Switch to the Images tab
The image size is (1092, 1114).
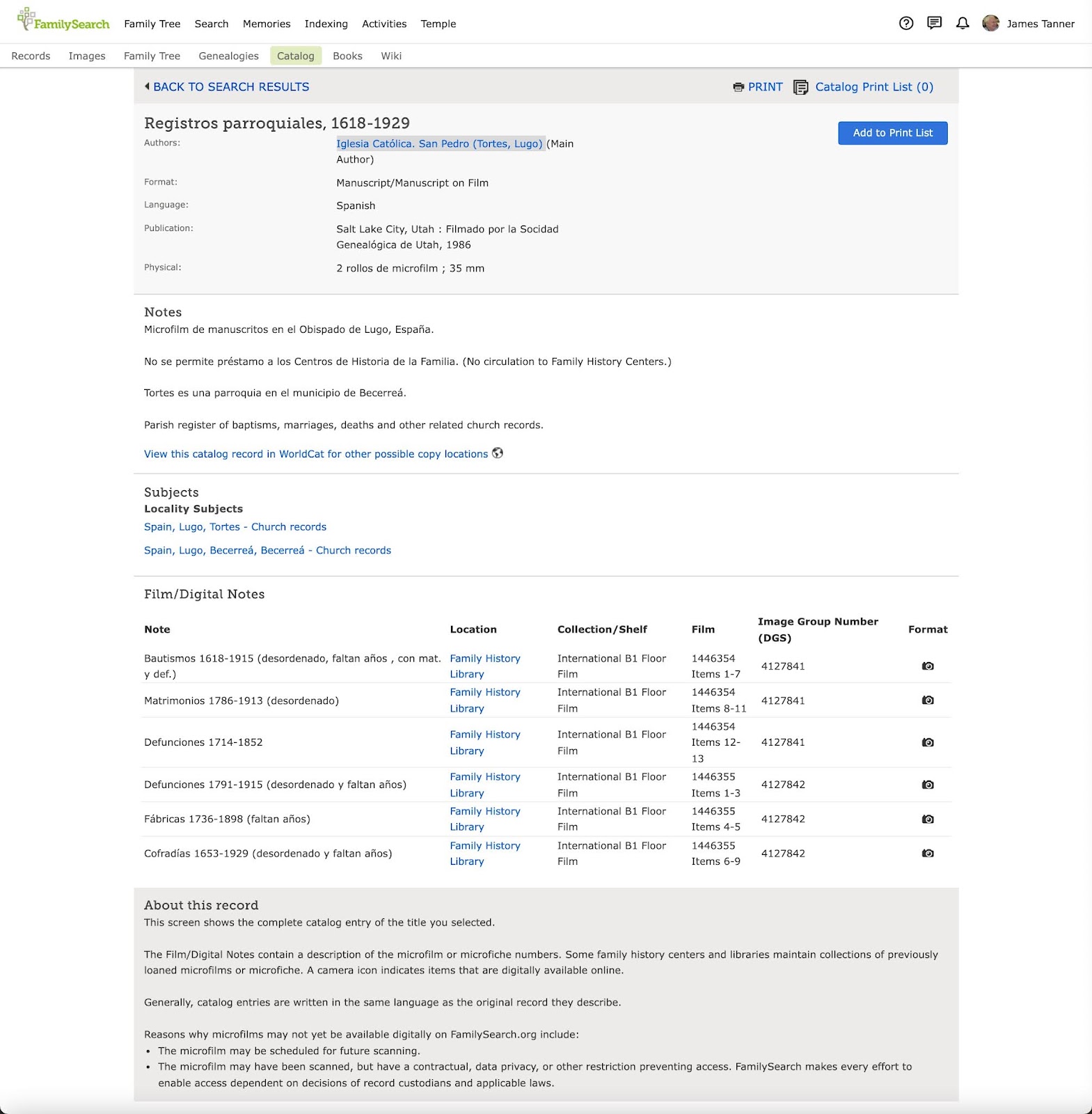87,56
